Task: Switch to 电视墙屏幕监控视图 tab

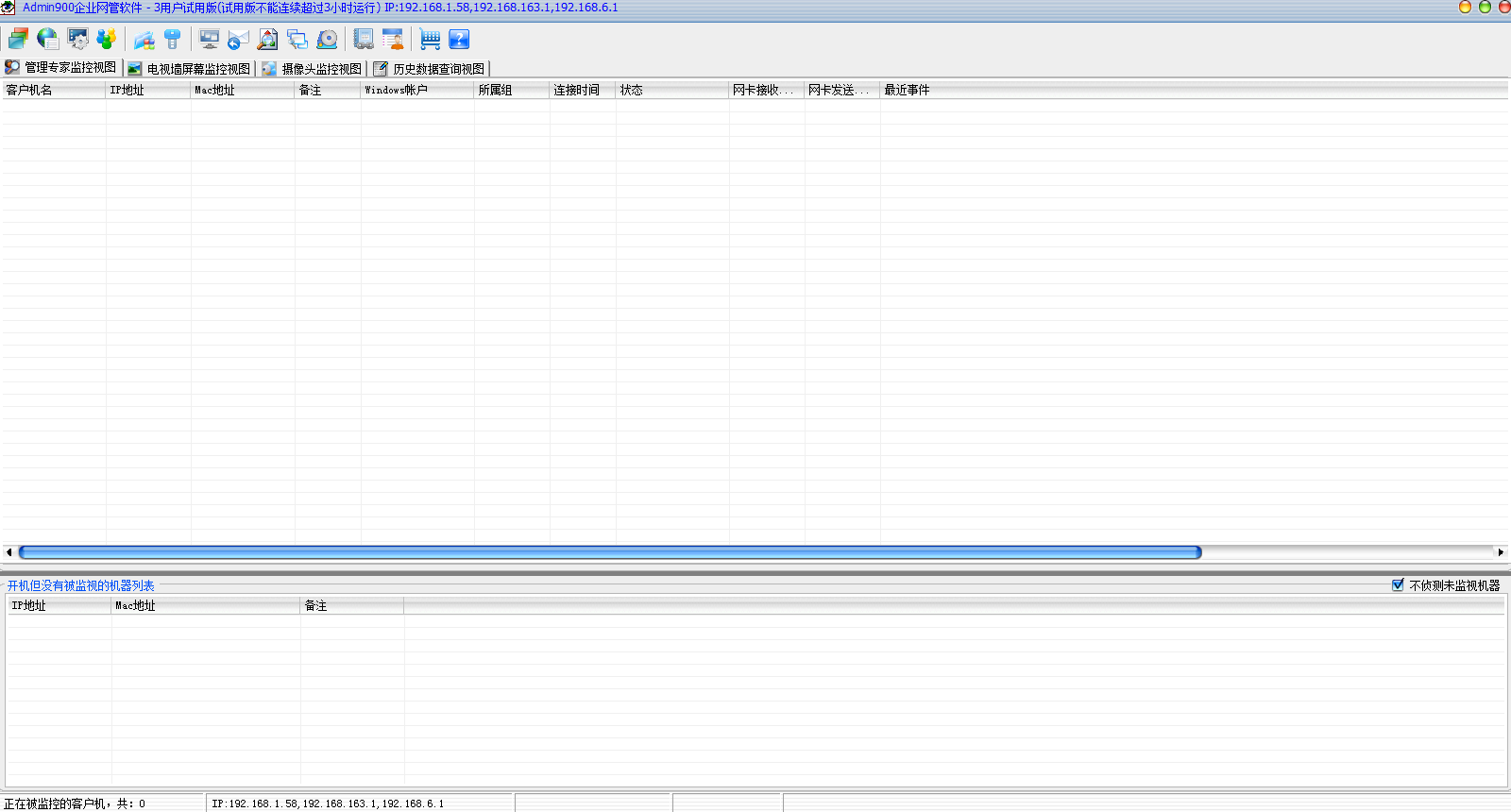Action: point(190,69)
